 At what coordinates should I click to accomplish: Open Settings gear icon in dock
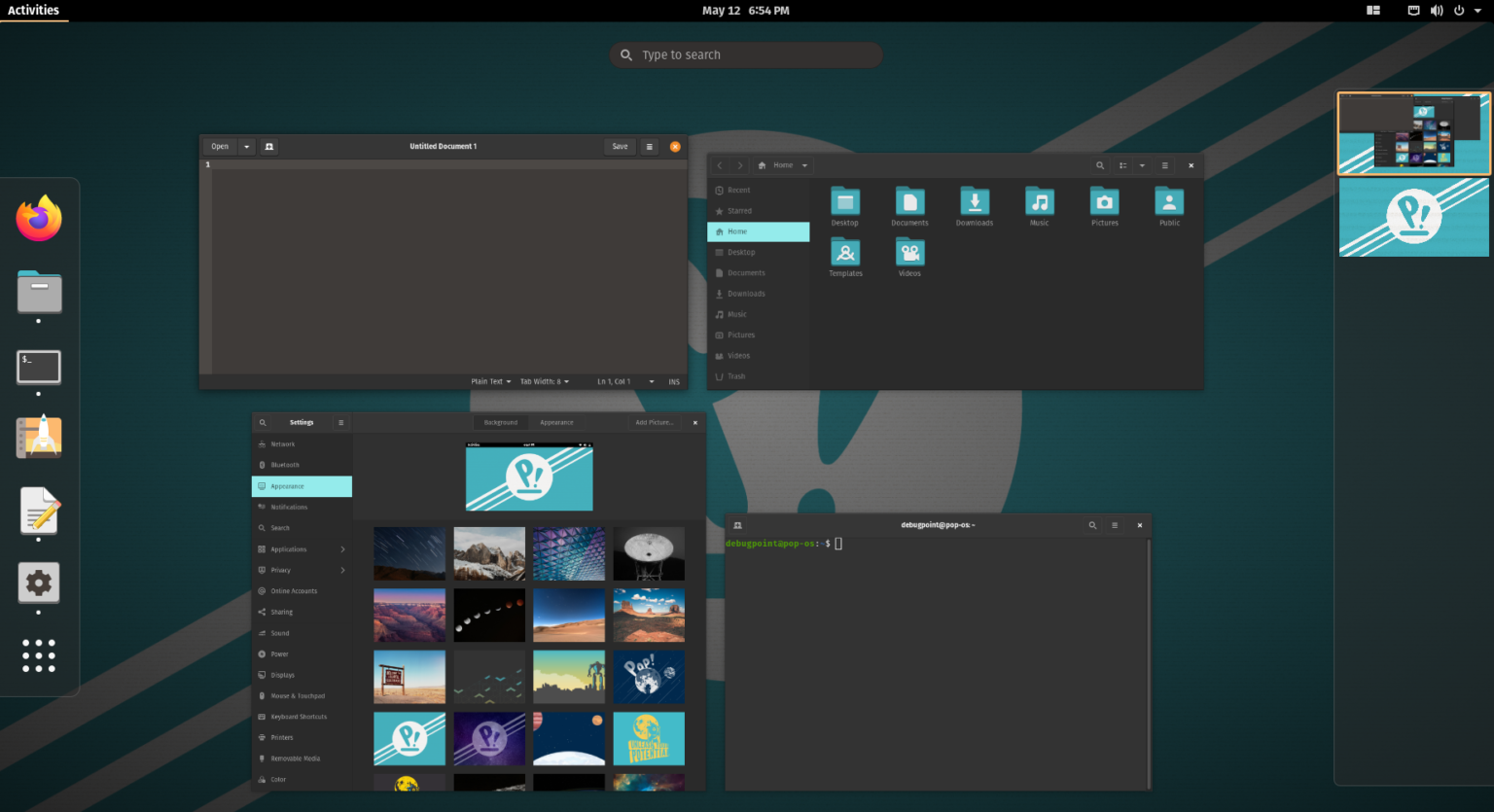coord(39,583)
